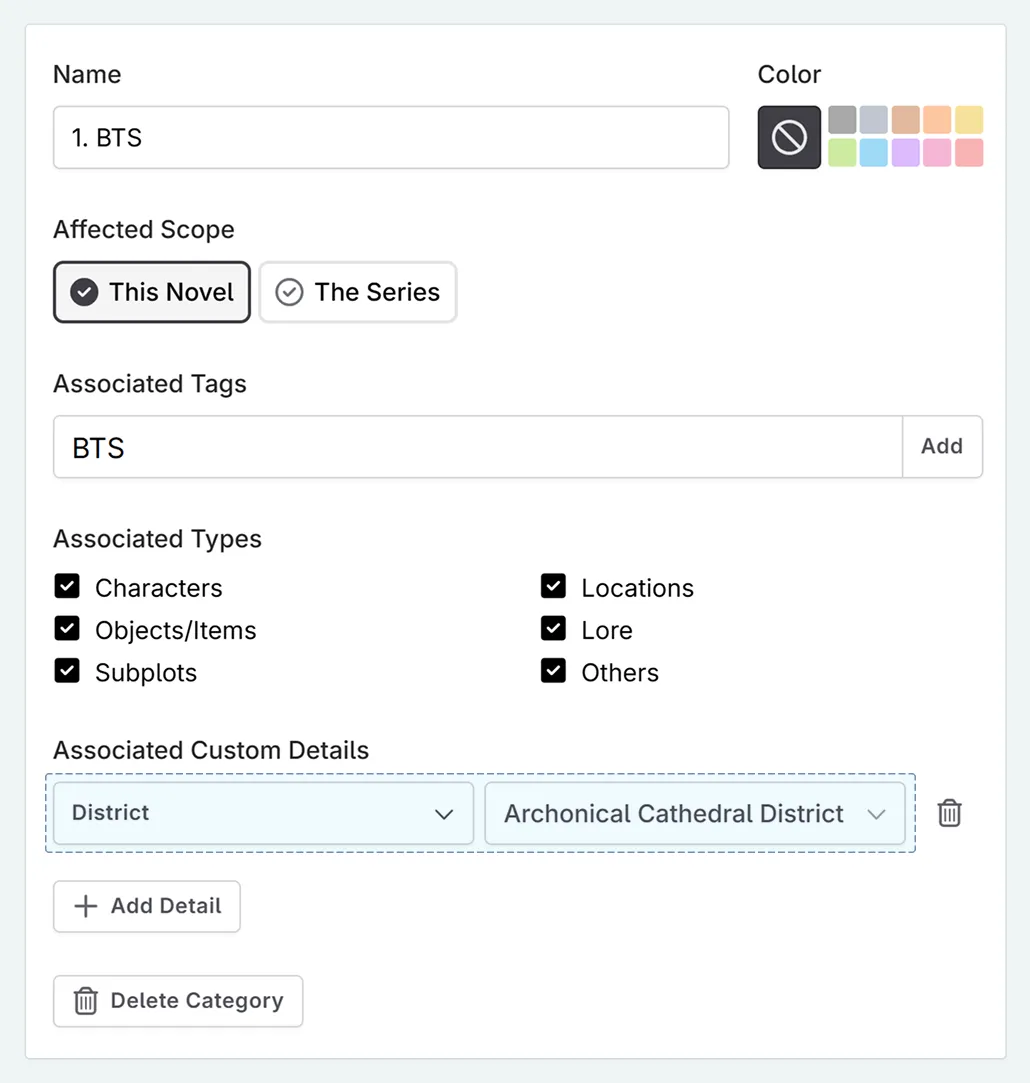
Task: Click the trash icon beside the District detail row
Action: (950, 813)
